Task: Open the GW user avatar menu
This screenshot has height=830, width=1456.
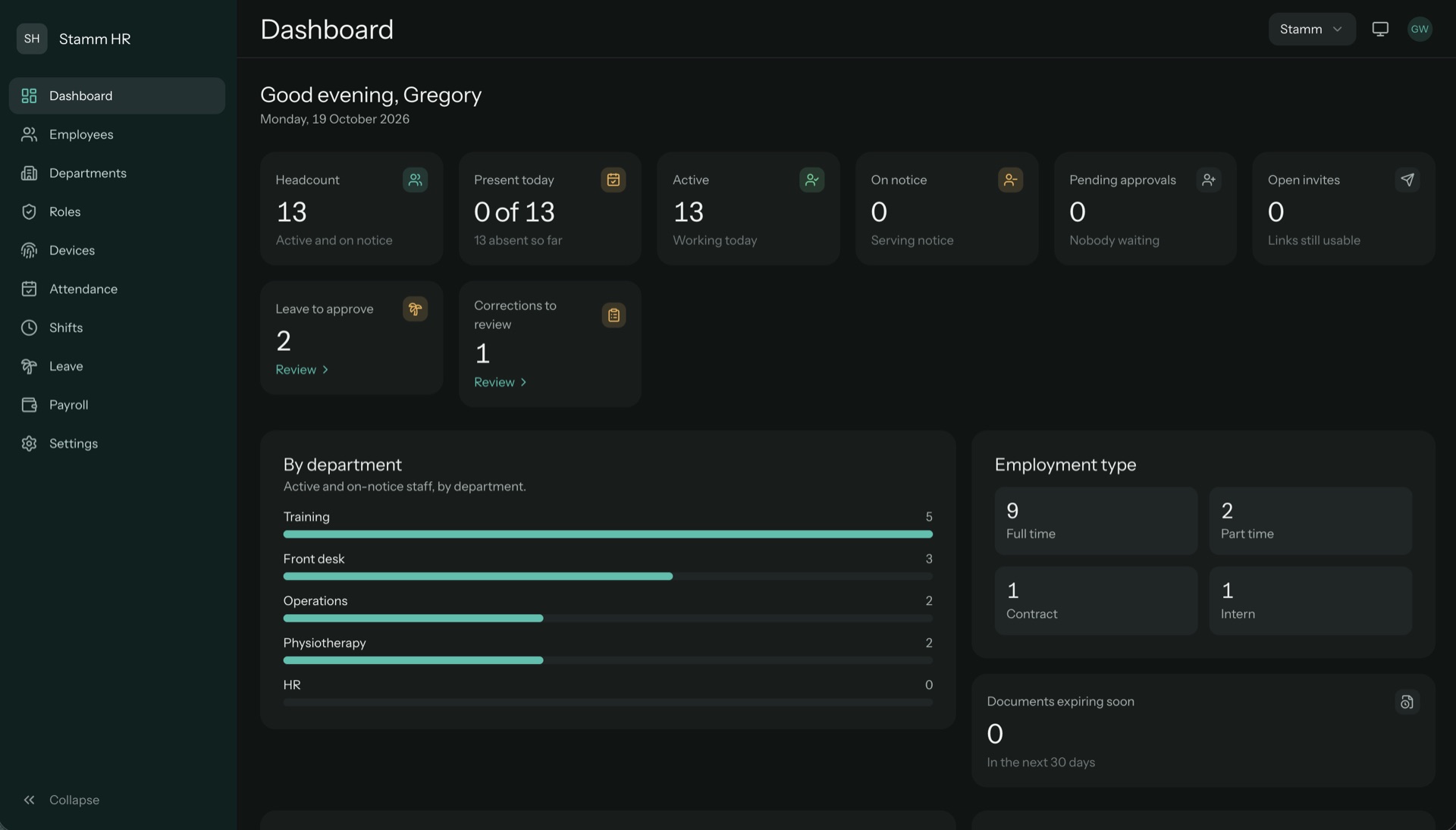Action: pyautogui.click(x=1420, y=29)
